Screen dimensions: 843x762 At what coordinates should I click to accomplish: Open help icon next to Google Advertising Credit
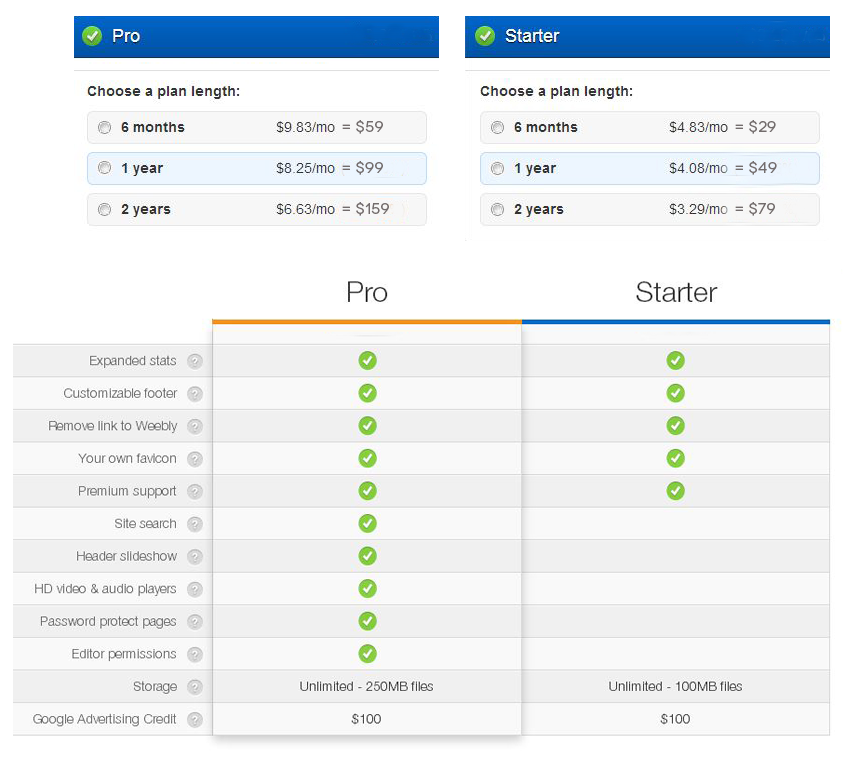point(195,720)
